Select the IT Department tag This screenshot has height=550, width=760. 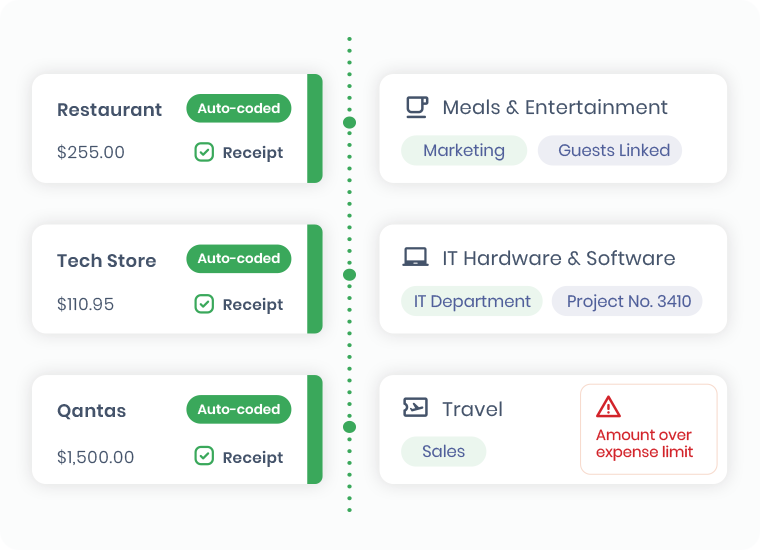[472, 301]
